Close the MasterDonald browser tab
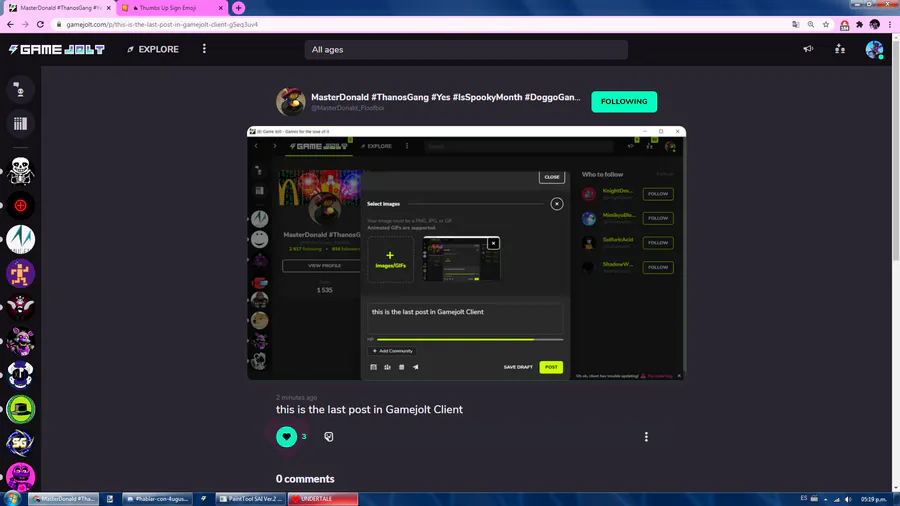This screenshot has width=900, height=506. [108, 8]
